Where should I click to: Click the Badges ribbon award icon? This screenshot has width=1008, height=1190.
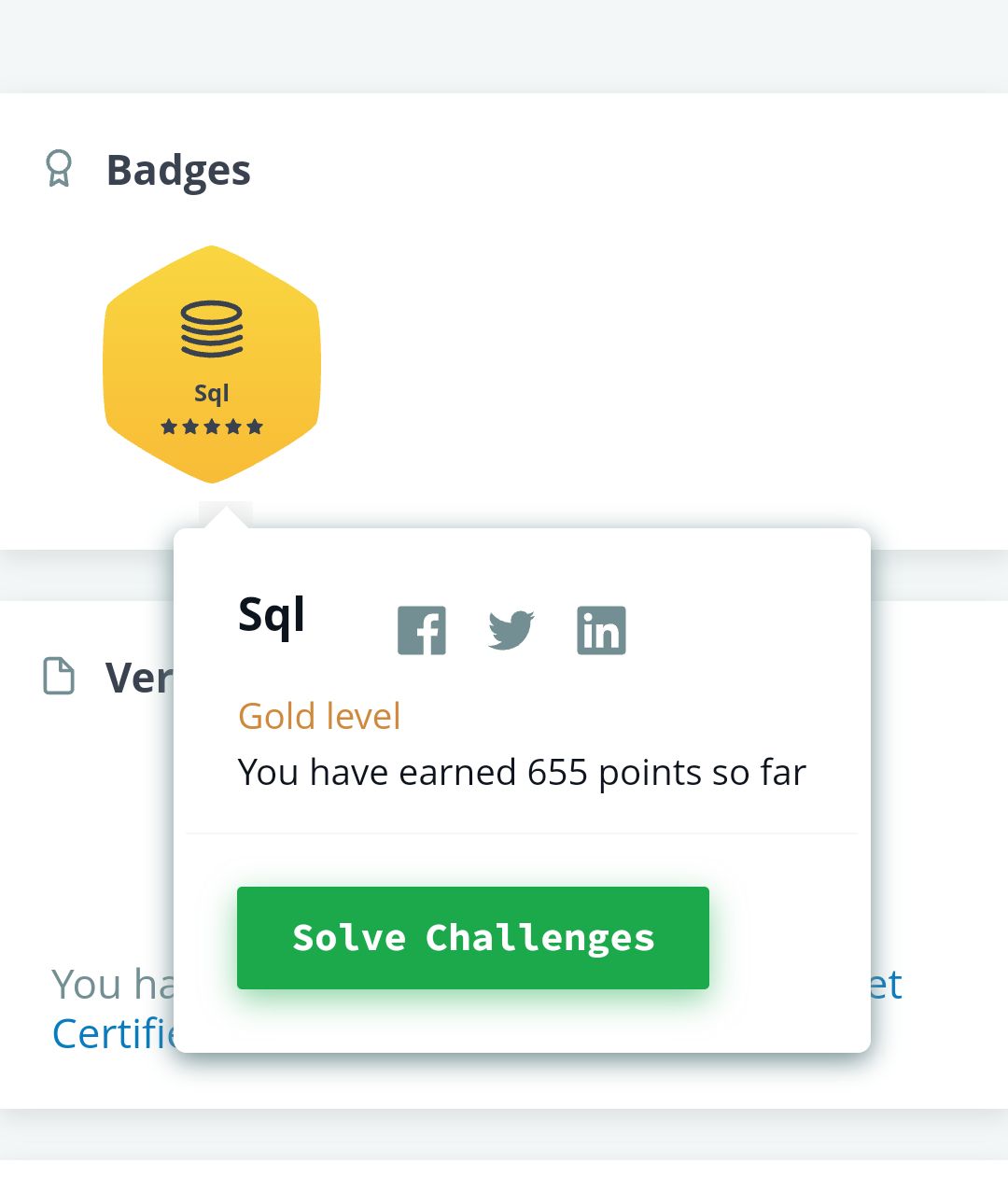59,169
